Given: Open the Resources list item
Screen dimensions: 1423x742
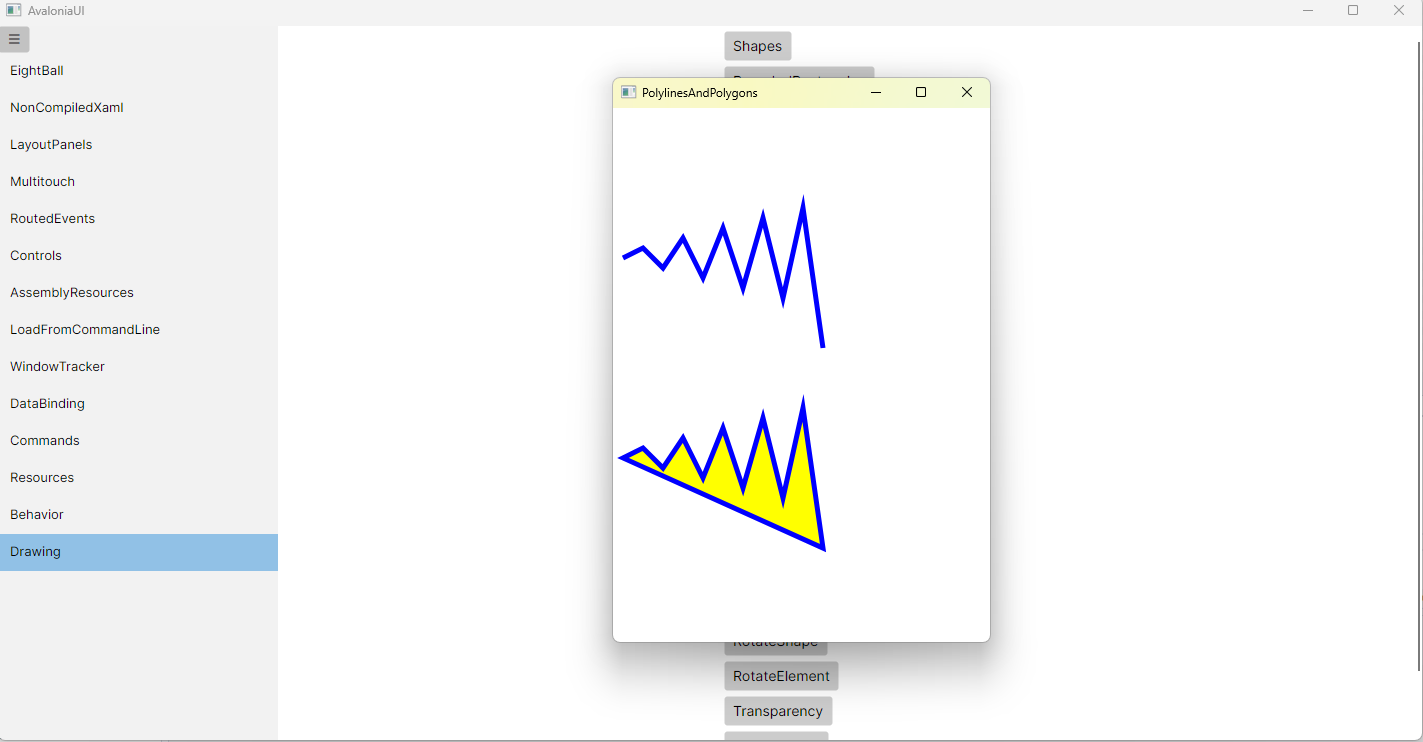Looking at the screenshot, I should click(x=139, y=478).
